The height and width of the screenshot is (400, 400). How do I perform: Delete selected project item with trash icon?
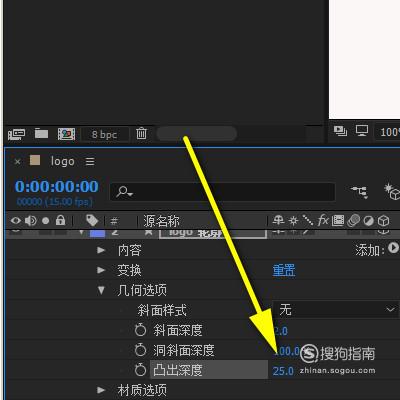[141, 134]
